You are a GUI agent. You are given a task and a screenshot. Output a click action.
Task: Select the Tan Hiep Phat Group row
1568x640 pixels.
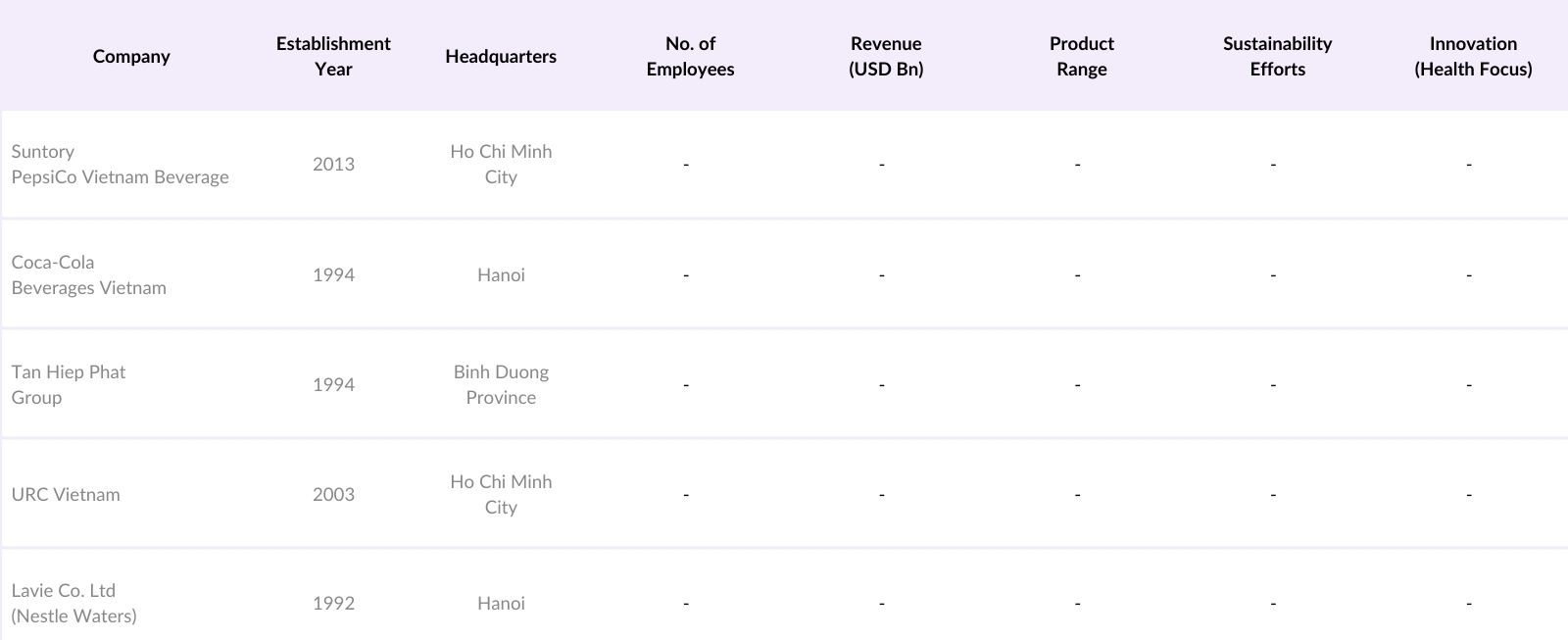pyautogui.click(x=69, y=385)
